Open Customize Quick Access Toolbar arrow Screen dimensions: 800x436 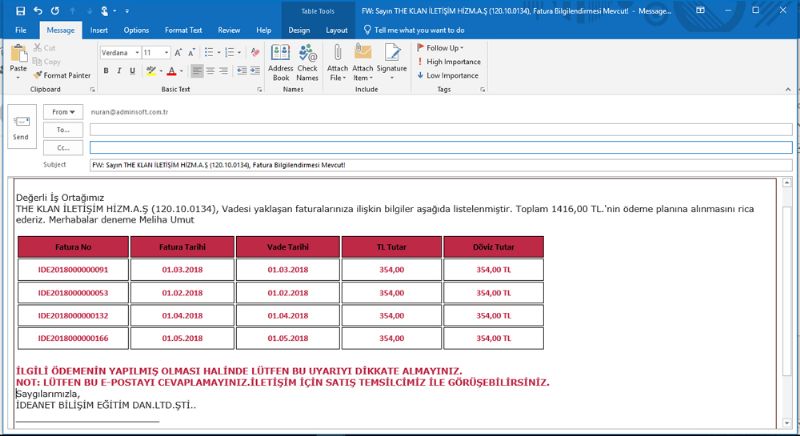127,11
